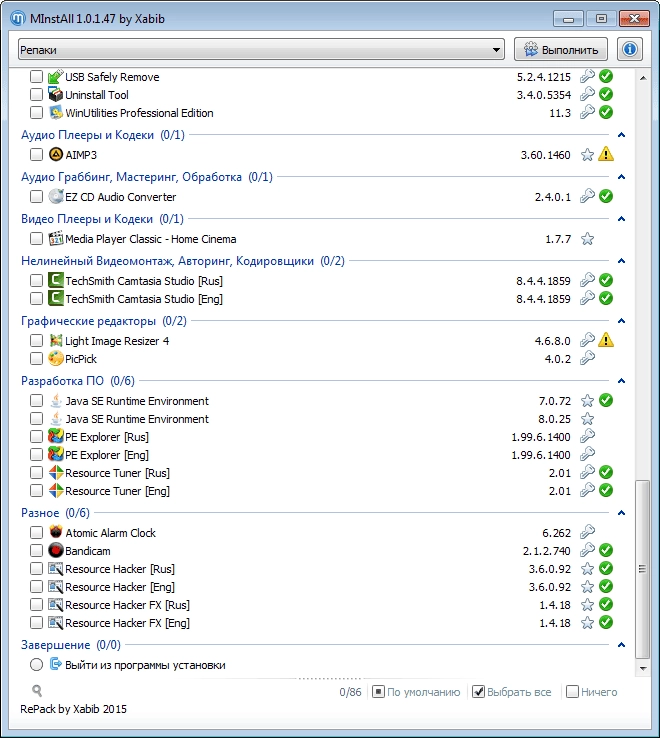Collapse the Аудио Плееры и Кодеки group

pos(621,135)
